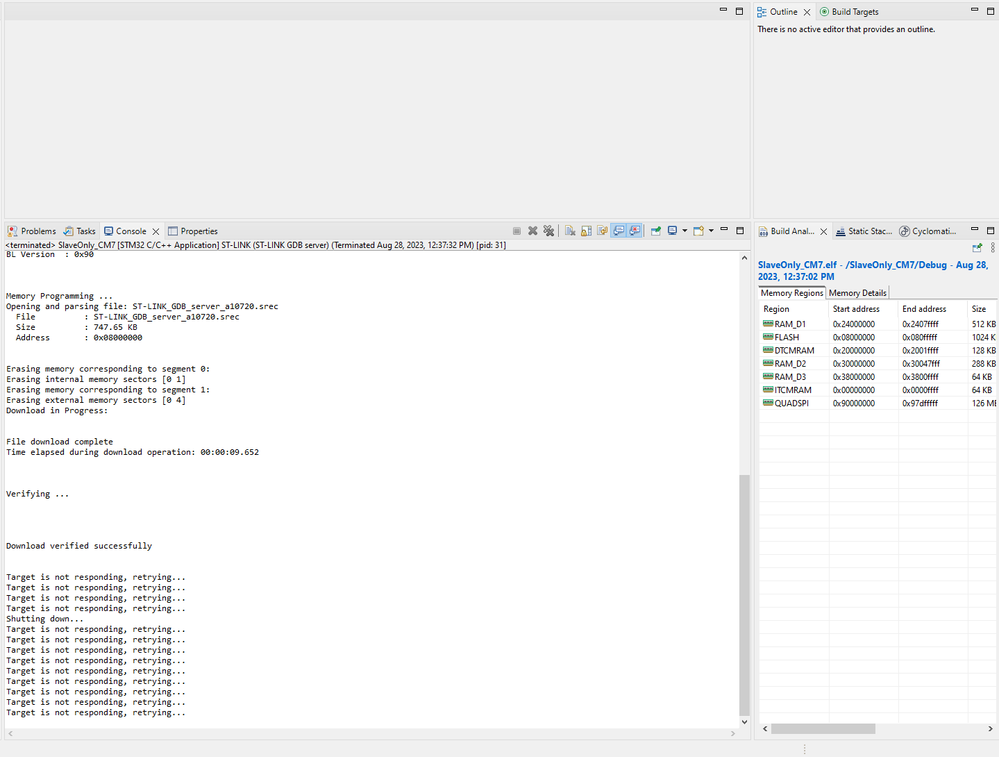Expand the Open Console dropdown arrow
Screen dimensions: 999x757
(711, 231)
